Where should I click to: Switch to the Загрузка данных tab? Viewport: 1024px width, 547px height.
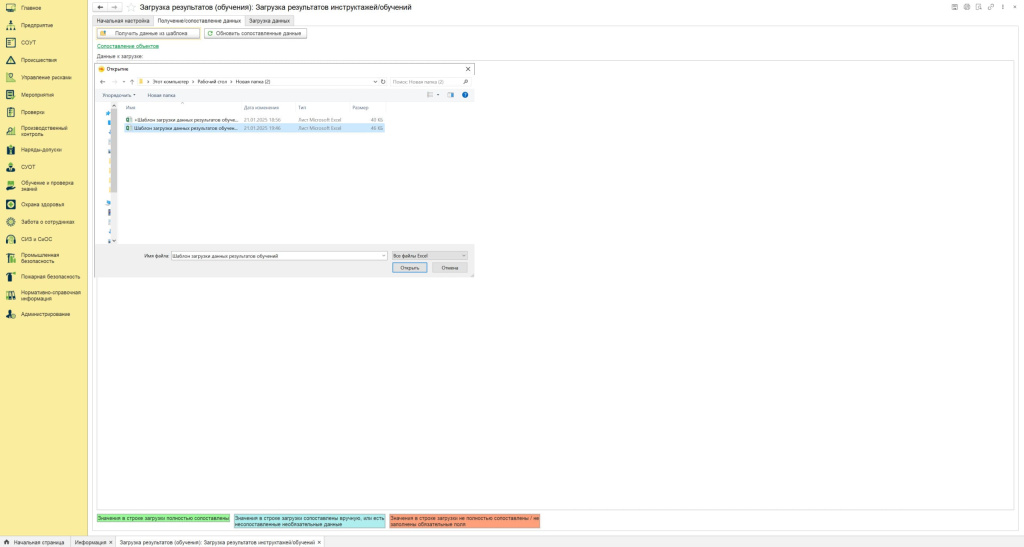click(x=269, y=21)
